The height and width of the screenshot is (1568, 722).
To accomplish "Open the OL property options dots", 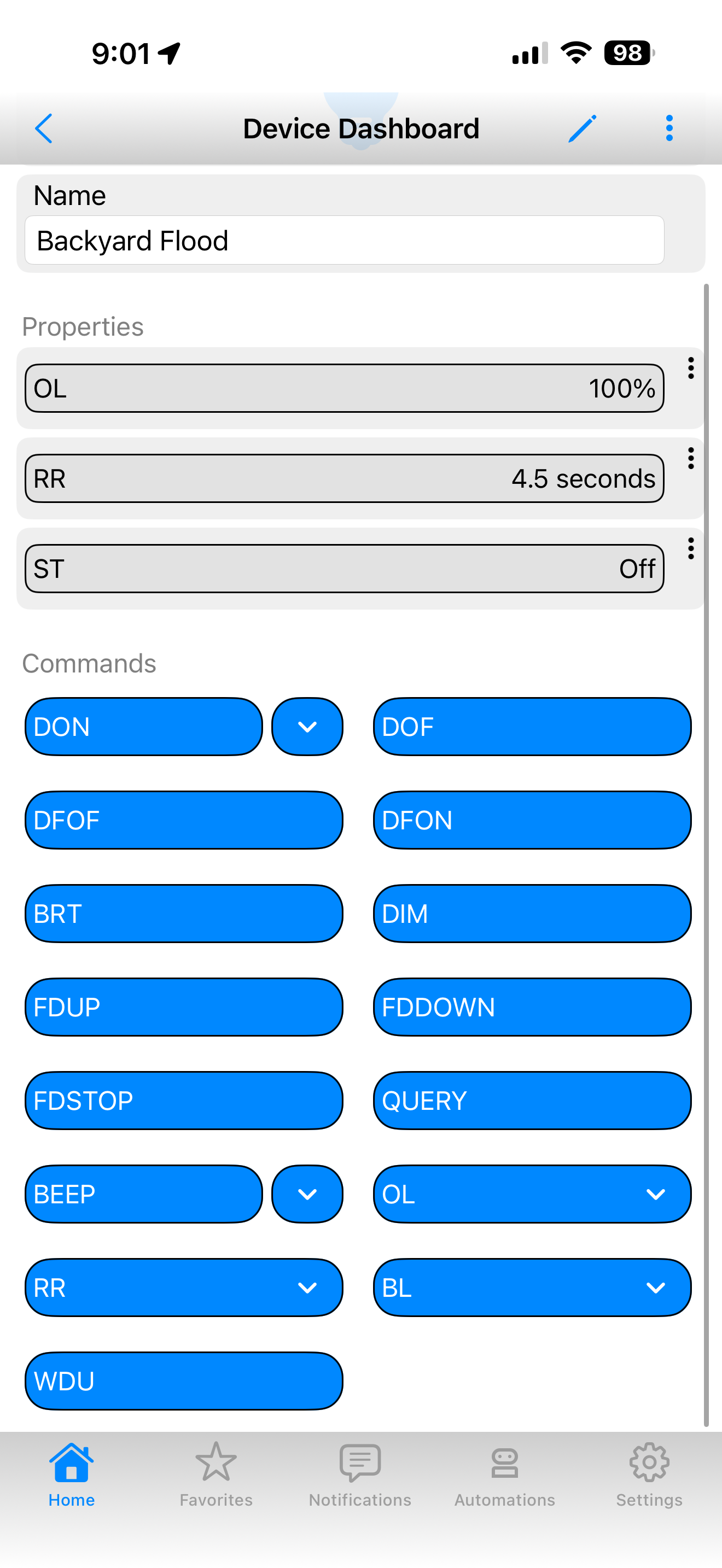I will tap(690, 368).
